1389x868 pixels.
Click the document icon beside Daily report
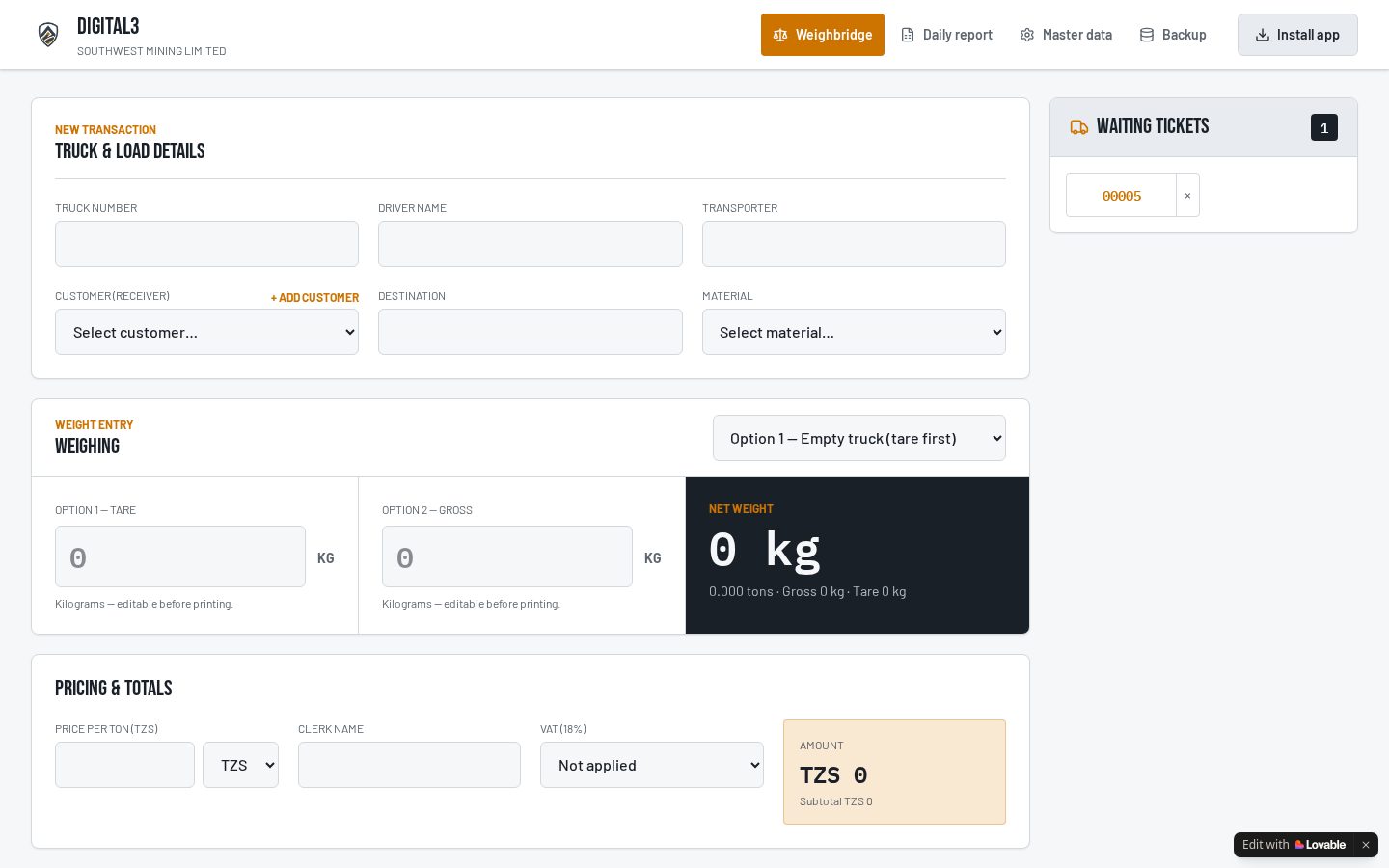pos(908,35)
